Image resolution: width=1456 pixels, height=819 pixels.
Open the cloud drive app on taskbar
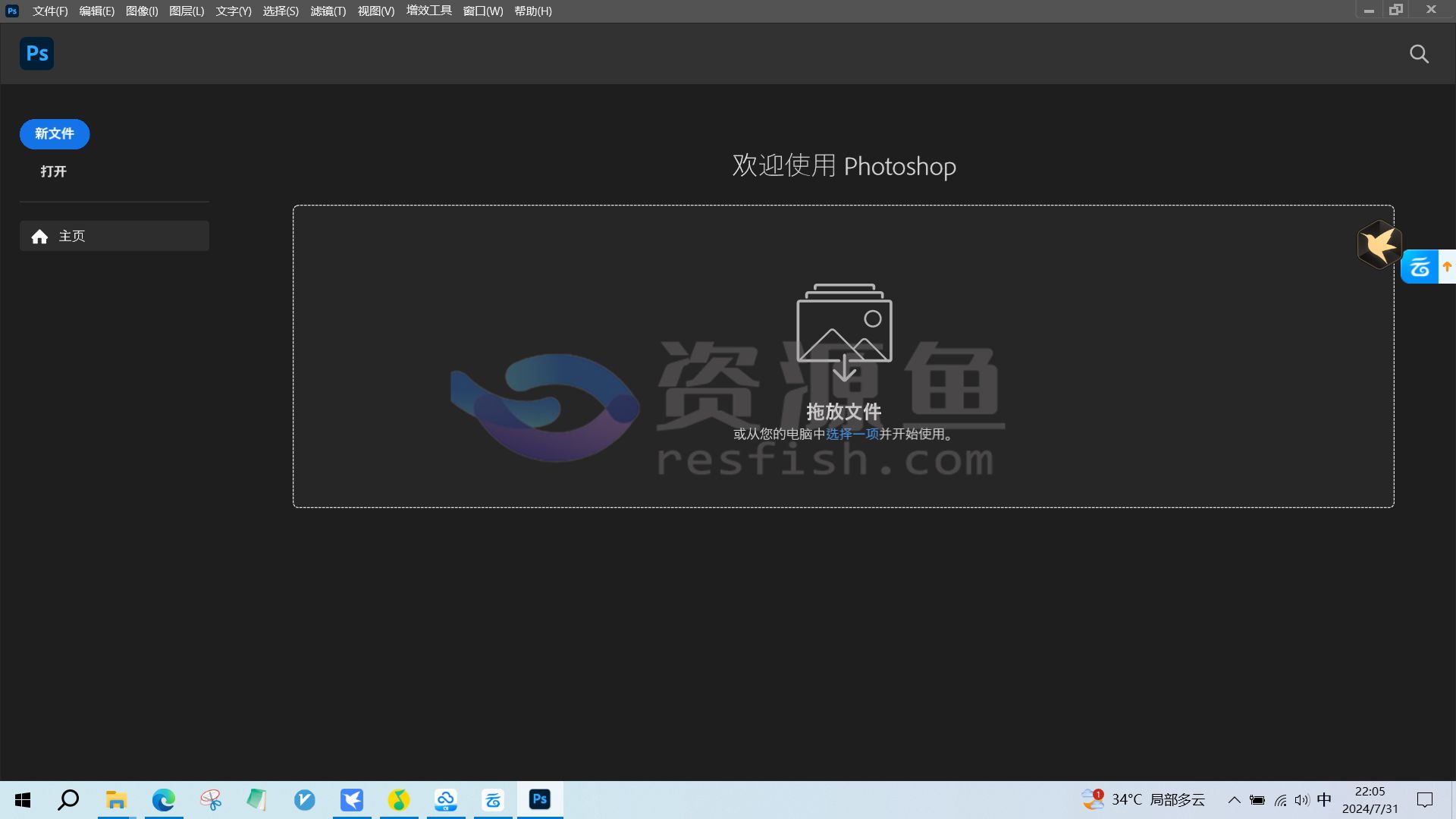446,800
